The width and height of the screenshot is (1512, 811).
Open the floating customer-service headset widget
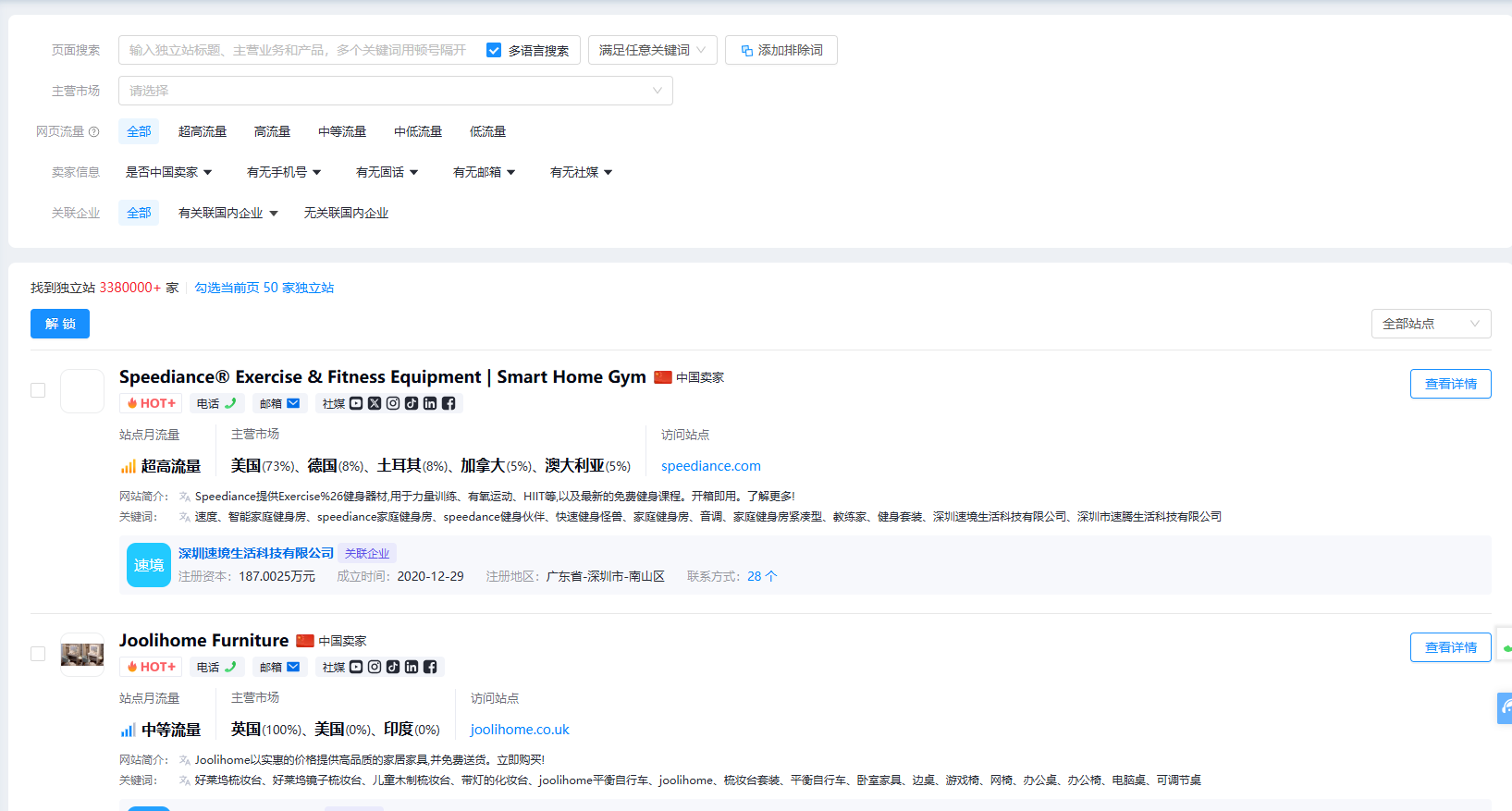pos(1506,708)
